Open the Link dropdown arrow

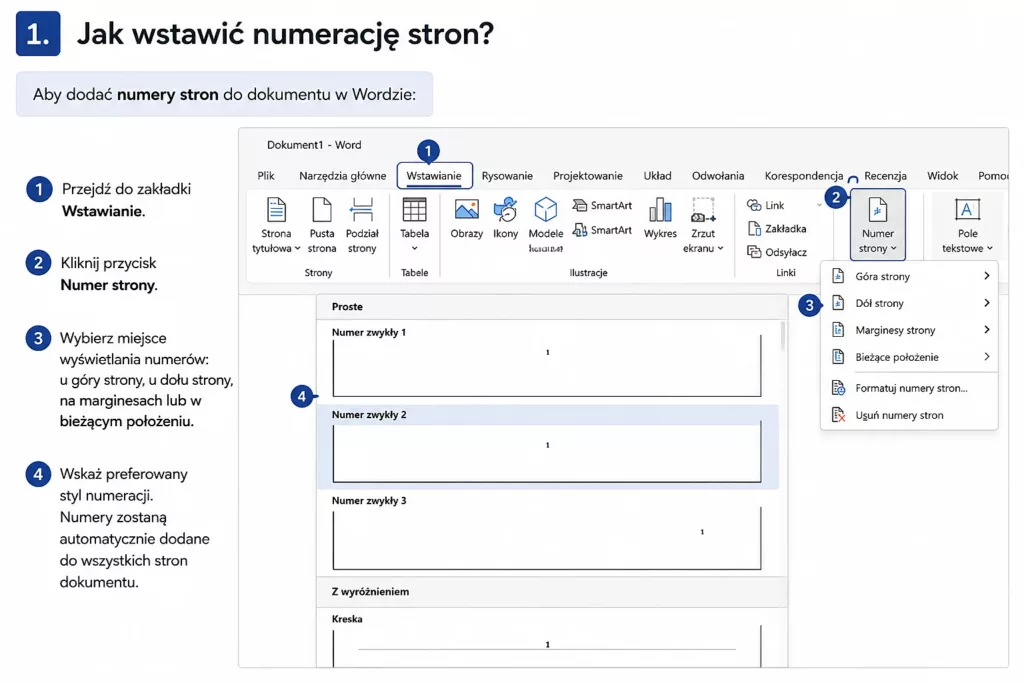(819, 205)
